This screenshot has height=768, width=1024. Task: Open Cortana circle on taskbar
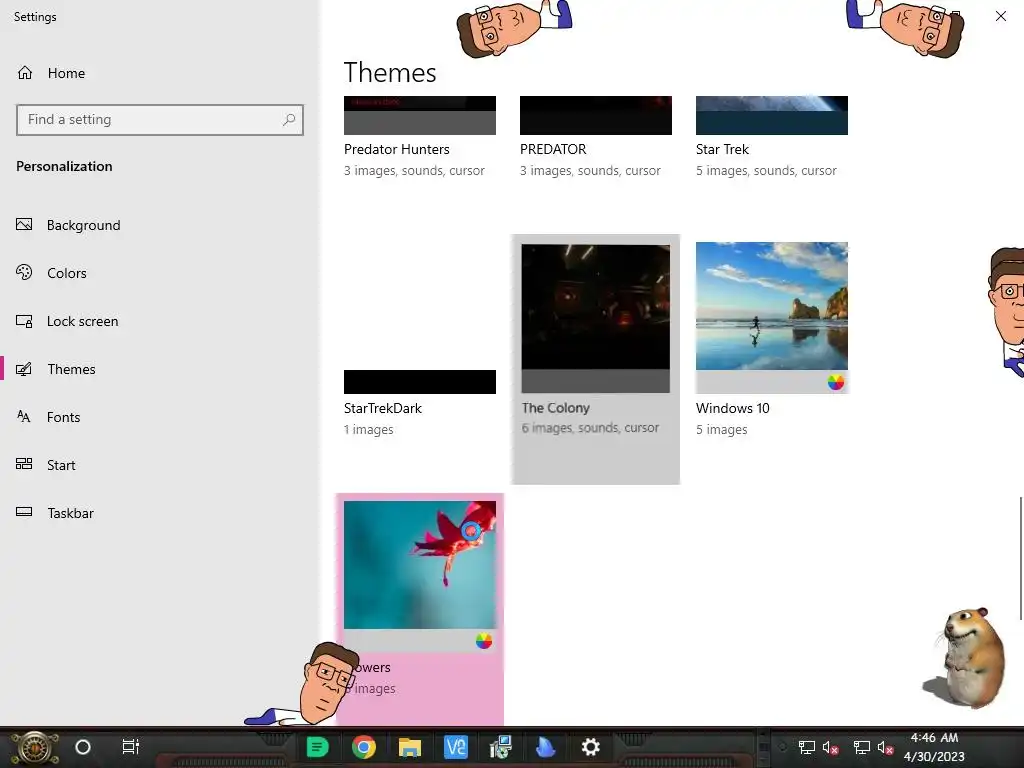tap(83, 747)
